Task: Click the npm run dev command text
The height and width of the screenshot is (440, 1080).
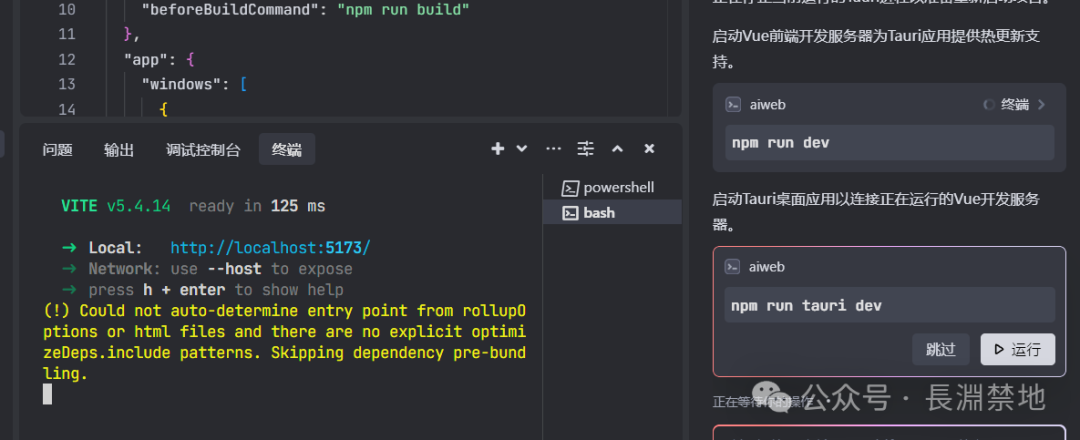Action: (780, 143)
